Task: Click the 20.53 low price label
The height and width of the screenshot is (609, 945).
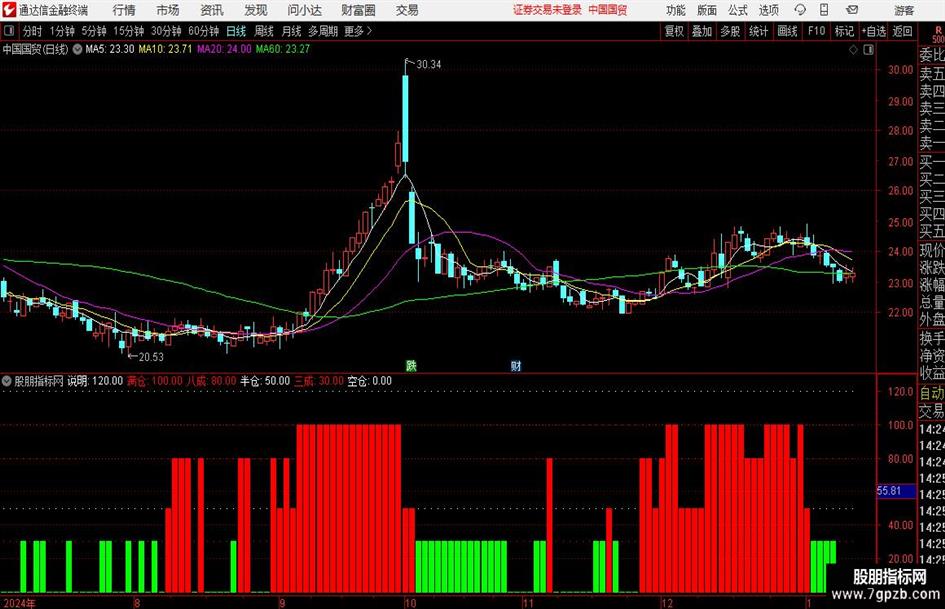Action: (x=151, y=357)
